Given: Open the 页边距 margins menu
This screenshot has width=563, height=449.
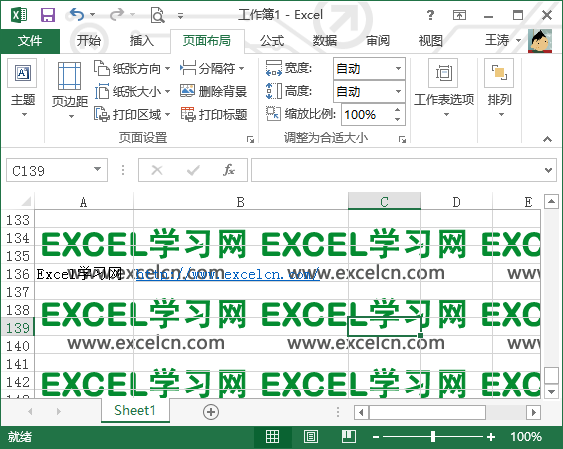Looking at the screenshot, I should tap(70, 90).
